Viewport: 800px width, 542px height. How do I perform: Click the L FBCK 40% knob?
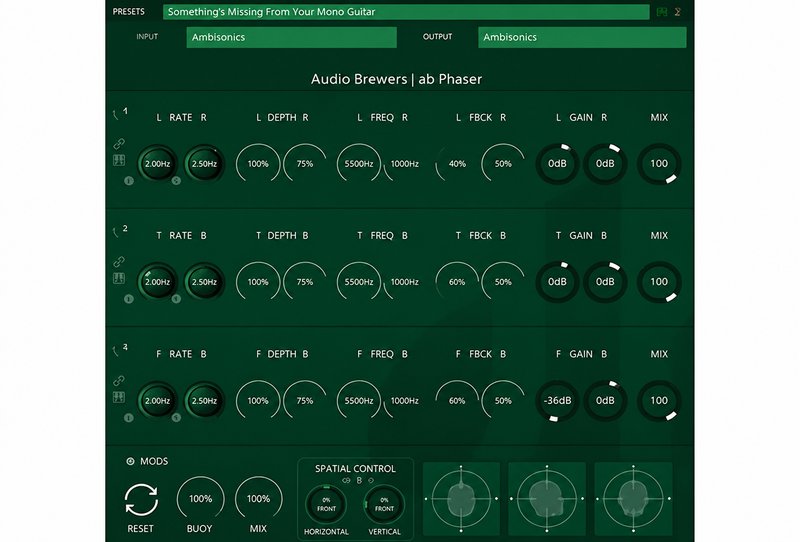[457, 164]
